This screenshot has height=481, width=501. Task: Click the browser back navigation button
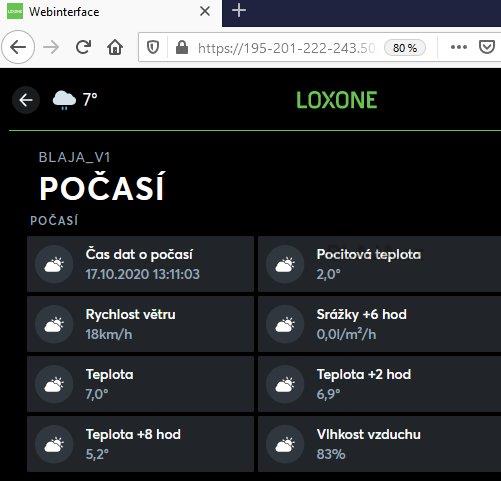click(x=18, y=47)
